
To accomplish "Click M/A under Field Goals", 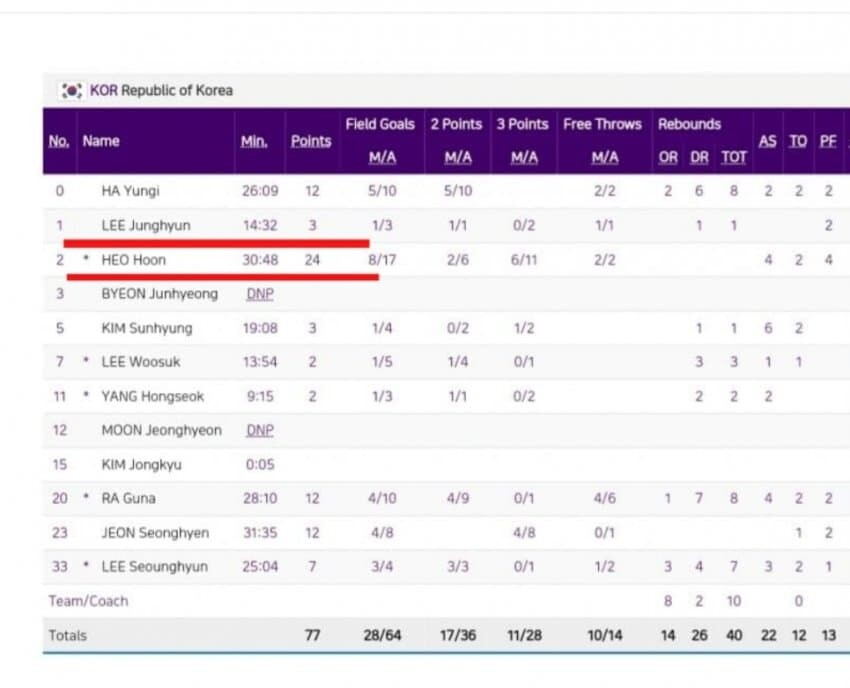I will 380,158.
